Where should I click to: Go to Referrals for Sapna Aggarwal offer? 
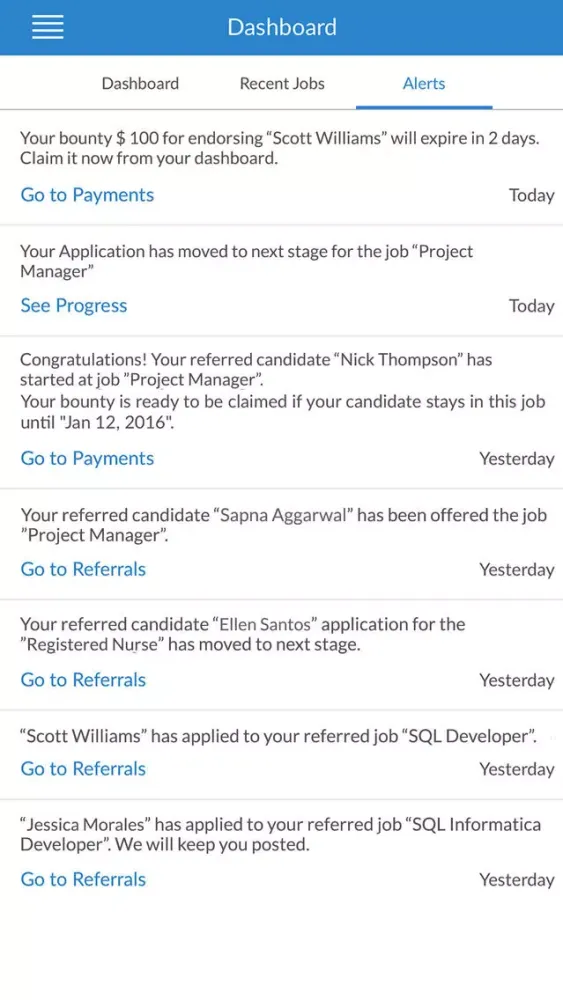(84, 569)
